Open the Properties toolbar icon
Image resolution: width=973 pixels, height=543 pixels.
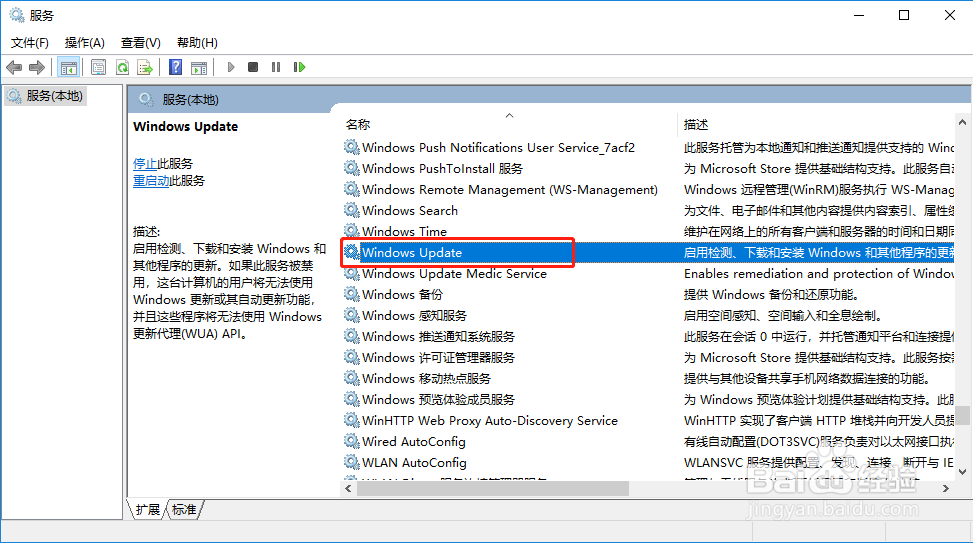pyautogui.click(x=98, y=67)
